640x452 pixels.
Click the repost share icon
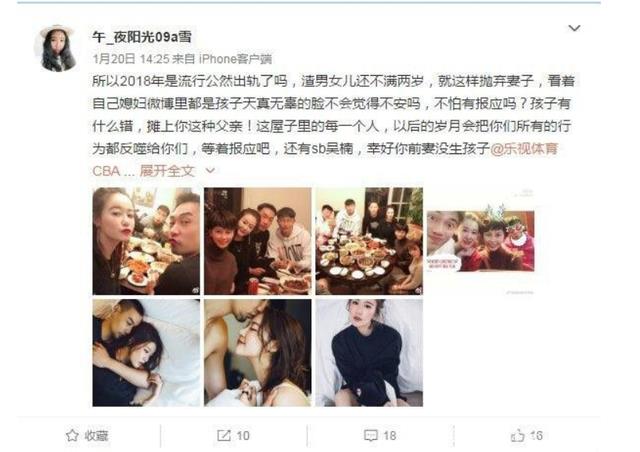[x=224, y=436]
